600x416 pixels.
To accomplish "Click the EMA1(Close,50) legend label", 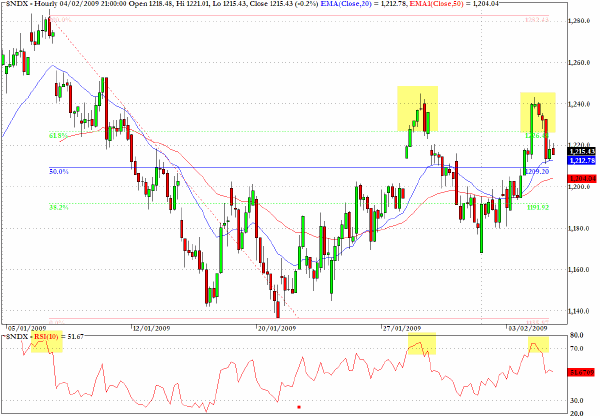I will tap(435, 4).
